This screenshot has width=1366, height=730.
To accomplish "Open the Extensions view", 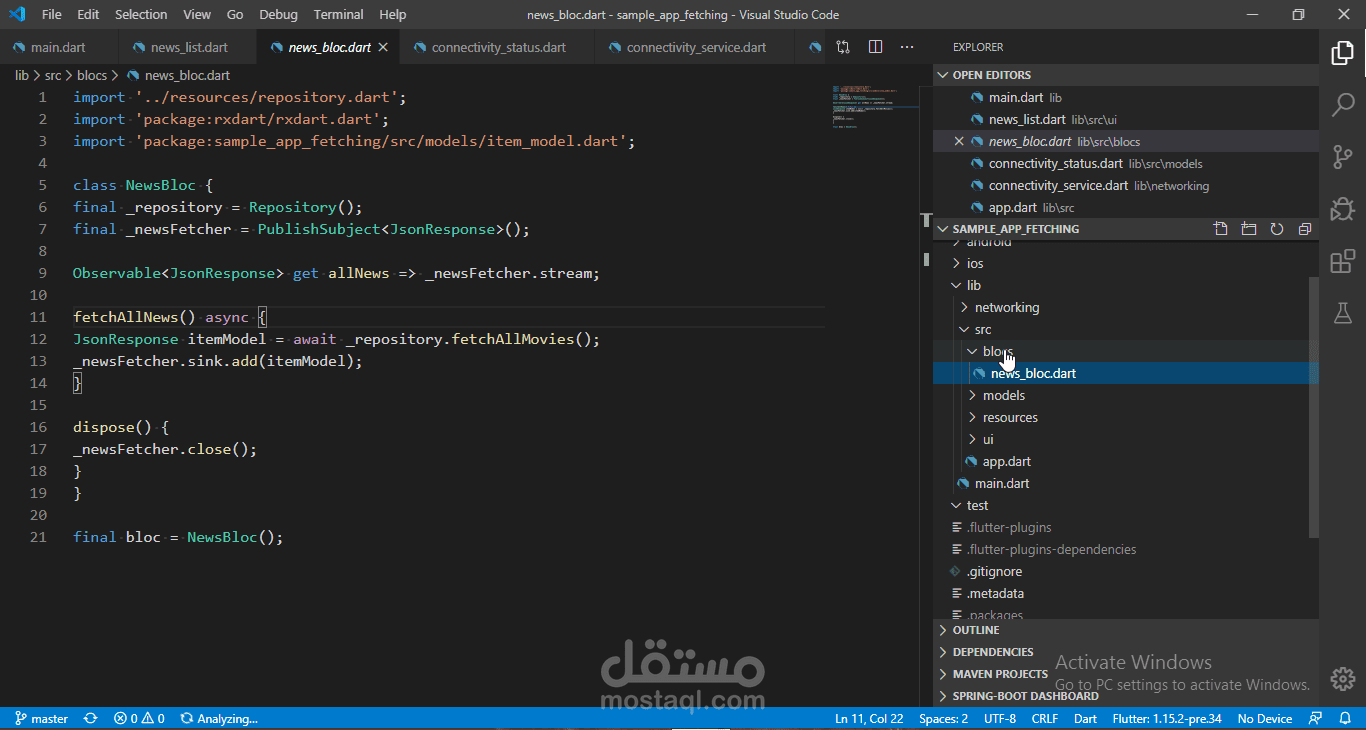I will point(1342,262).
